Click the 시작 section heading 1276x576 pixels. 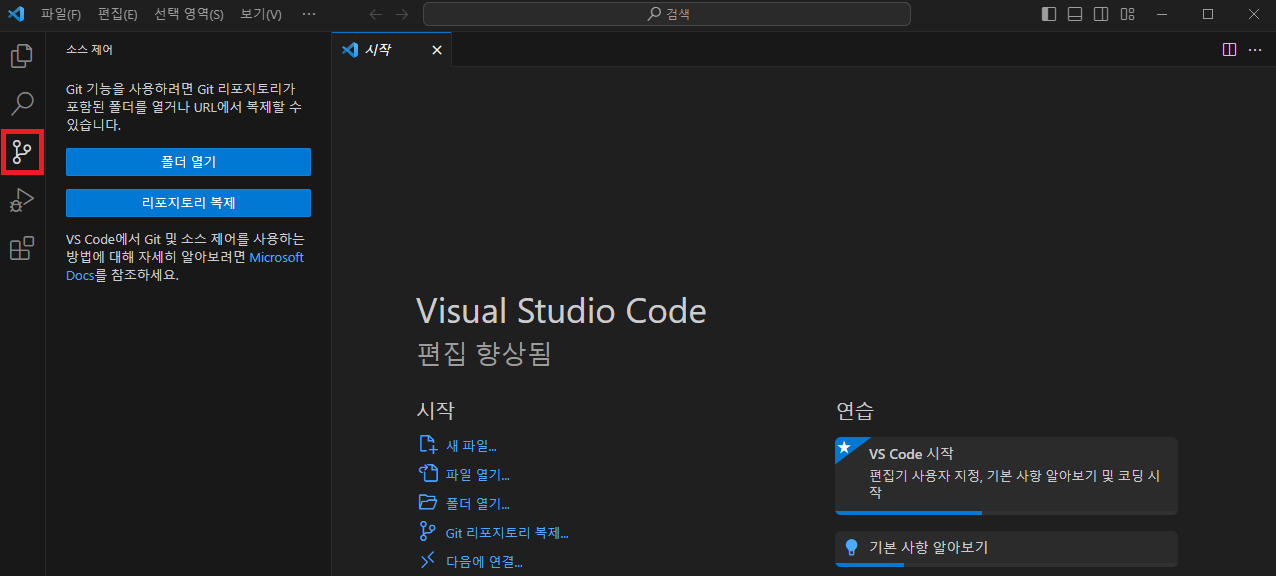click(435, 410)
